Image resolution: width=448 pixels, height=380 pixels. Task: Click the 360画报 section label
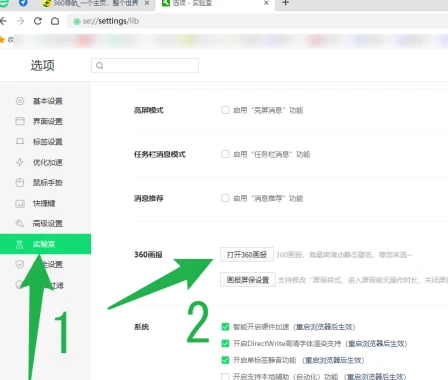click(148, 255)
